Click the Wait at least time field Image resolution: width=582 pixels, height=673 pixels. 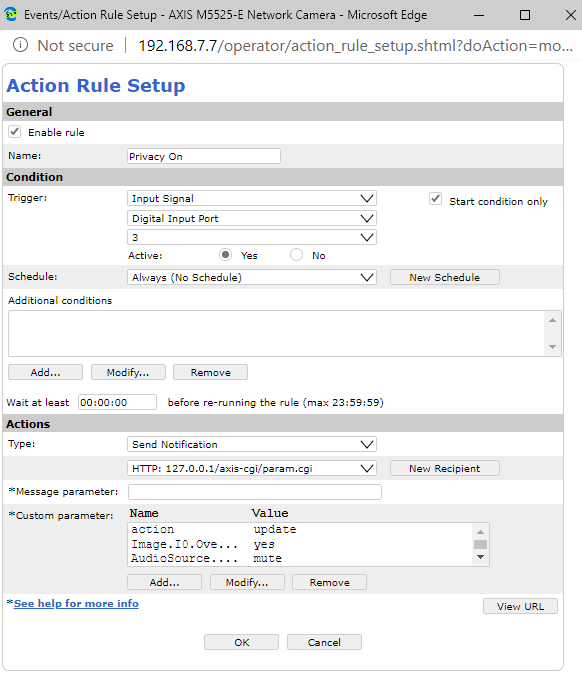(x=117, y=402)
